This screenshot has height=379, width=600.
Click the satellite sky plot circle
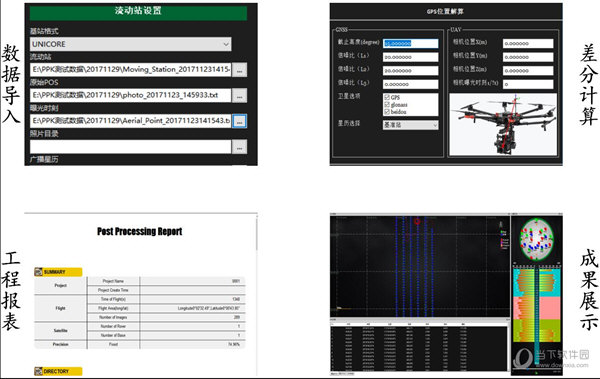pyautogui.click(x=537, y=239)
